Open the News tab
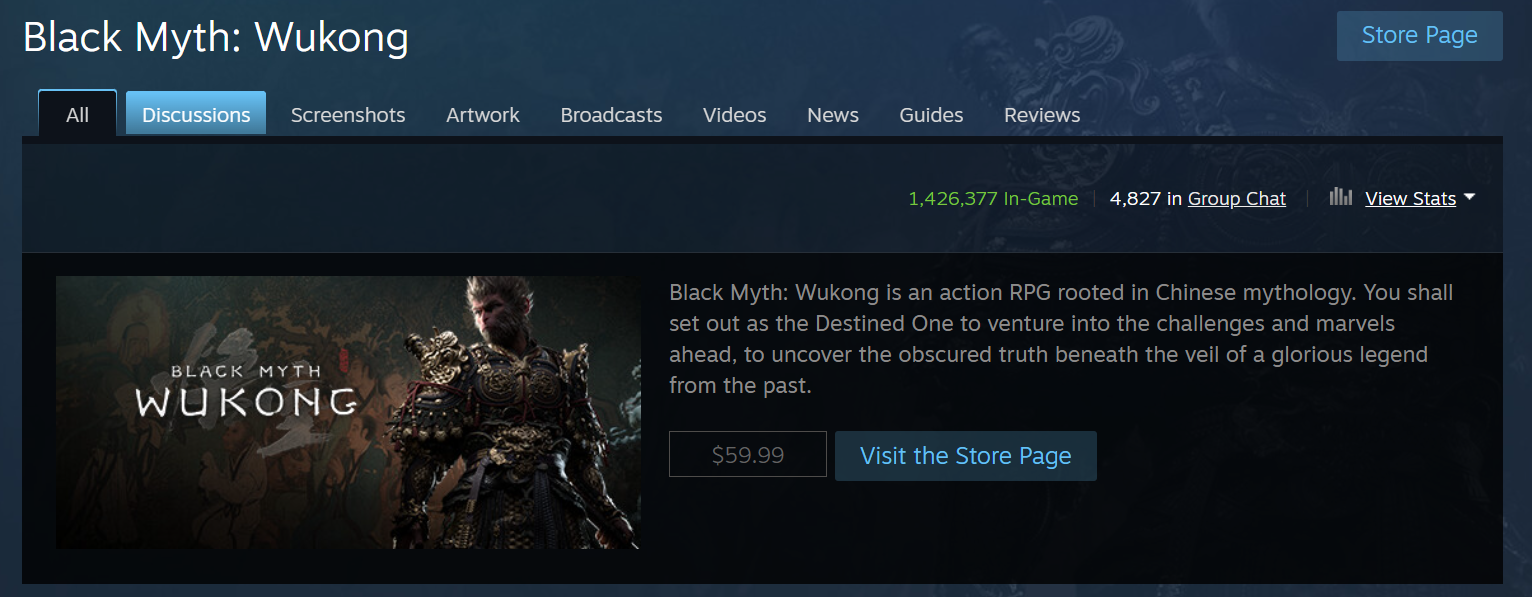Viewport: 1532px width, 597px height. [x=833, y=115]
